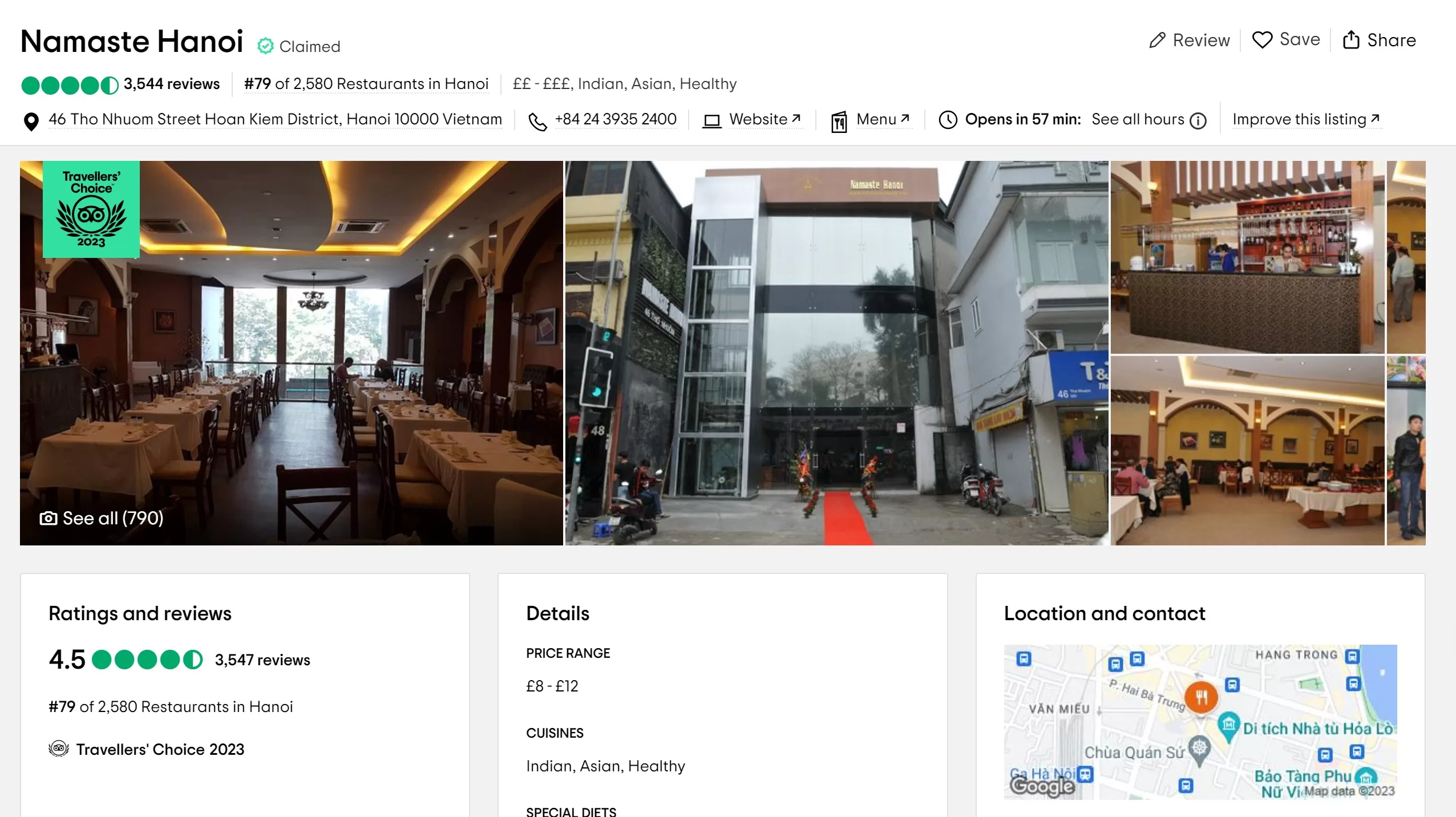This screenshot has height=817, width=1456.
Task: Click the Share upload icon
Action: point(1350,39)
